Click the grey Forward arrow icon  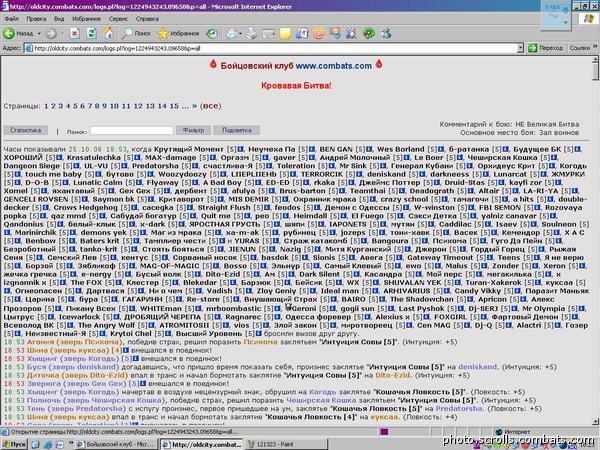coord(51,34)
